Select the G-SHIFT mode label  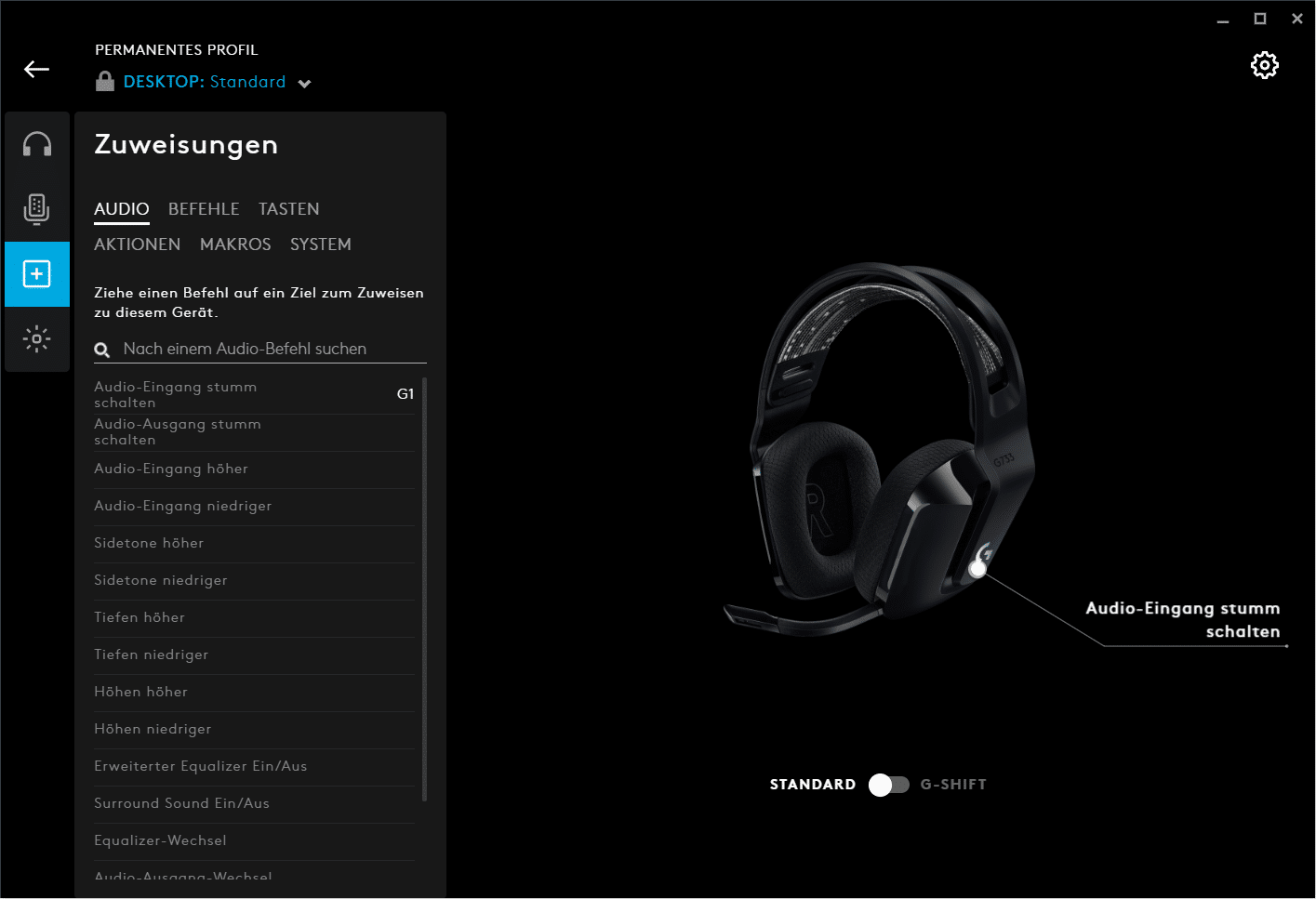click(x=953, y=785)
